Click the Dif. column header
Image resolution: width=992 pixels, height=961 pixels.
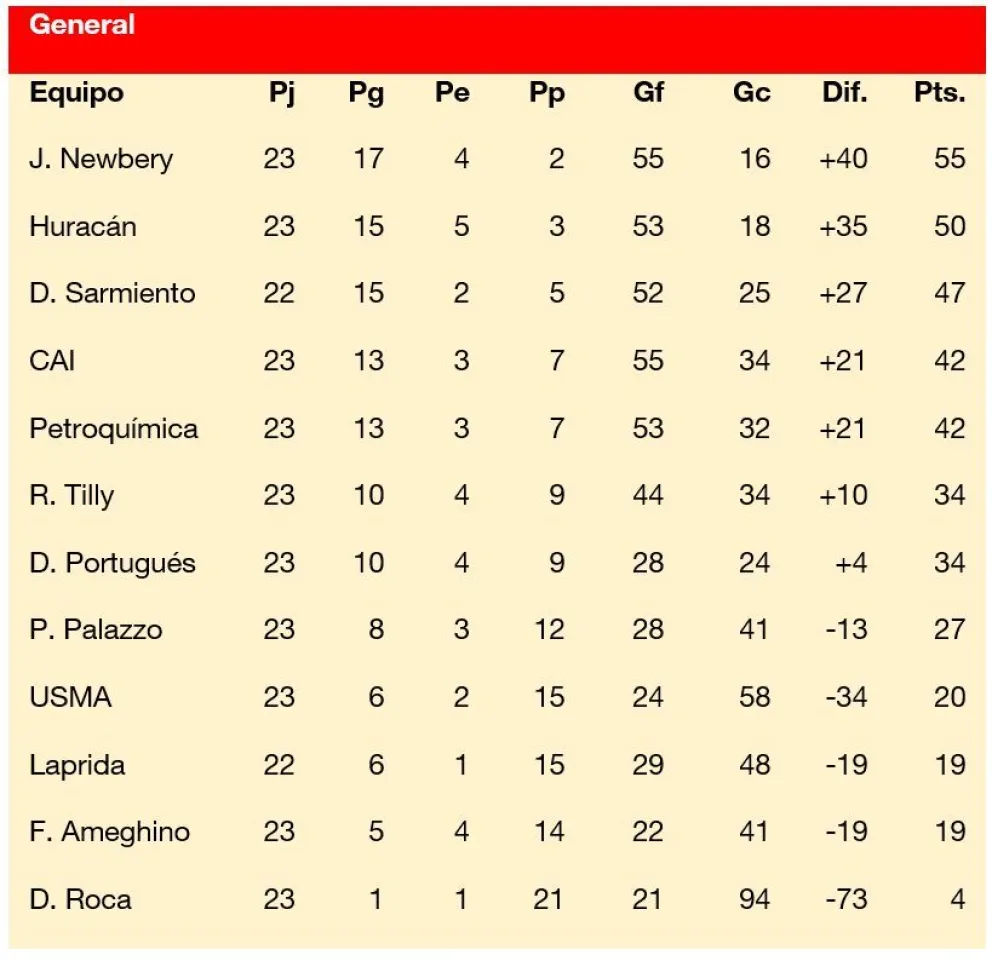[845, 92]
